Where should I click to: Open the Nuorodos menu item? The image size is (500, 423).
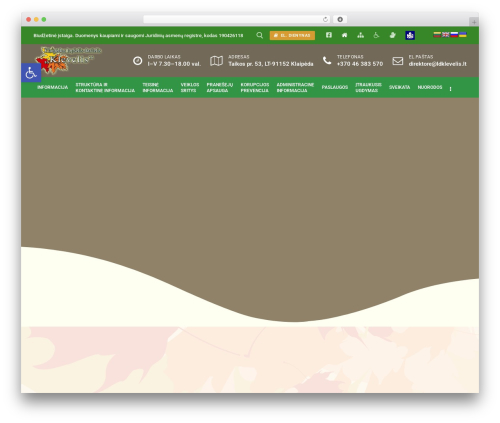click(x=430, y=87)
